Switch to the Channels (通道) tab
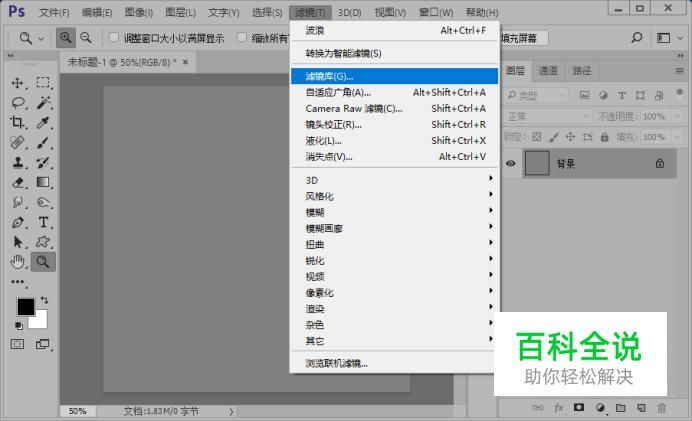 [548, 71]
